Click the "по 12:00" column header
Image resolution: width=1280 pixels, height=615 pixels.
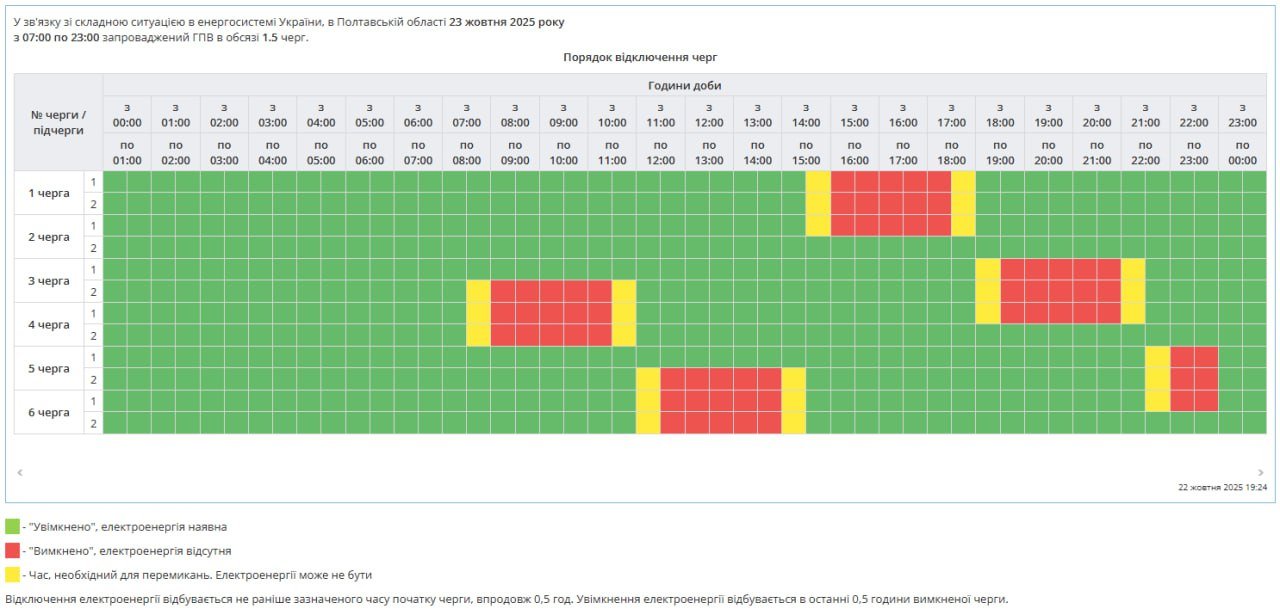(660, 152)
